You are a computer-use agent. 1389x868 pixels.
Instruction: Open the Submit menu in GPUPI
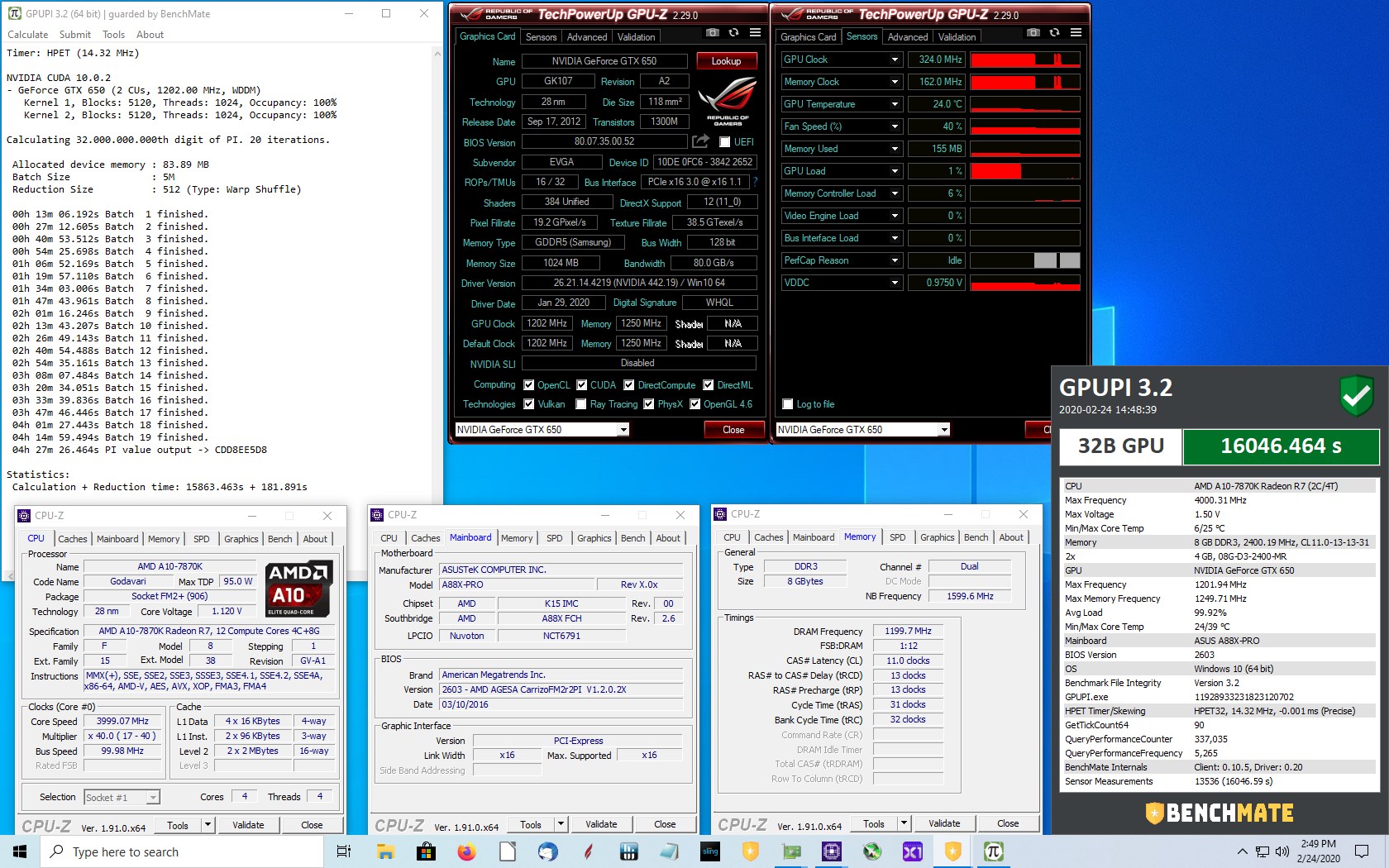75,35
